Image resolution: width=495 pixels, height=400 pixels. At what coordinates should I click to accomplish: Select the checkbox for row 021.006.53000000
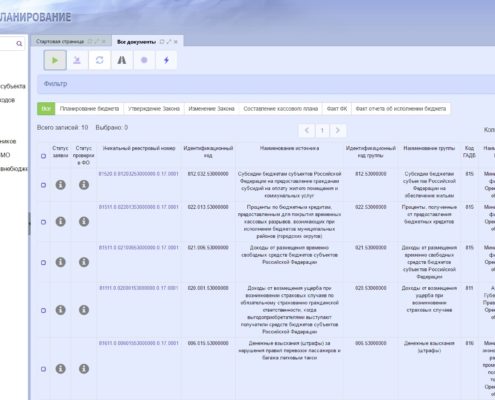(x=43, y=263)
